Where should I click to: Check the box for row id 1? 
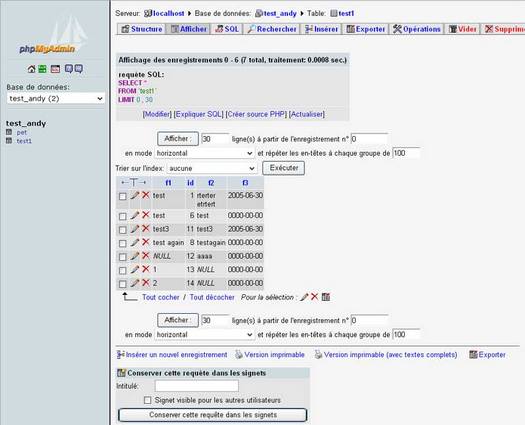pyautogui.click(x=123, y=196)
